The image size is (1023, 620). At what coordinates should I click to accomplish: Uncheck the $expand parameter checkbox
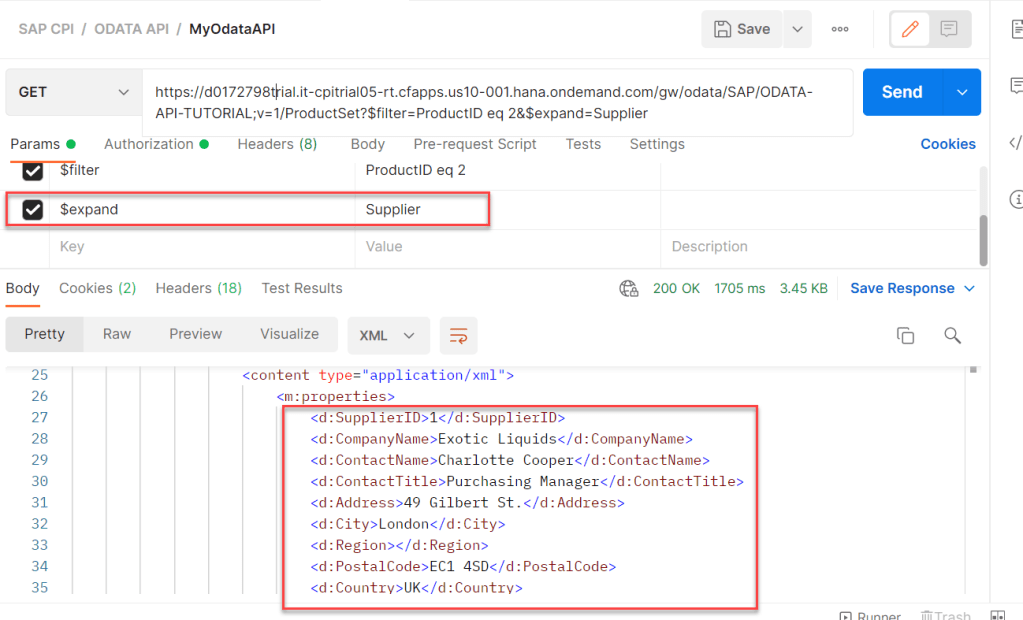tap(33, 210)
